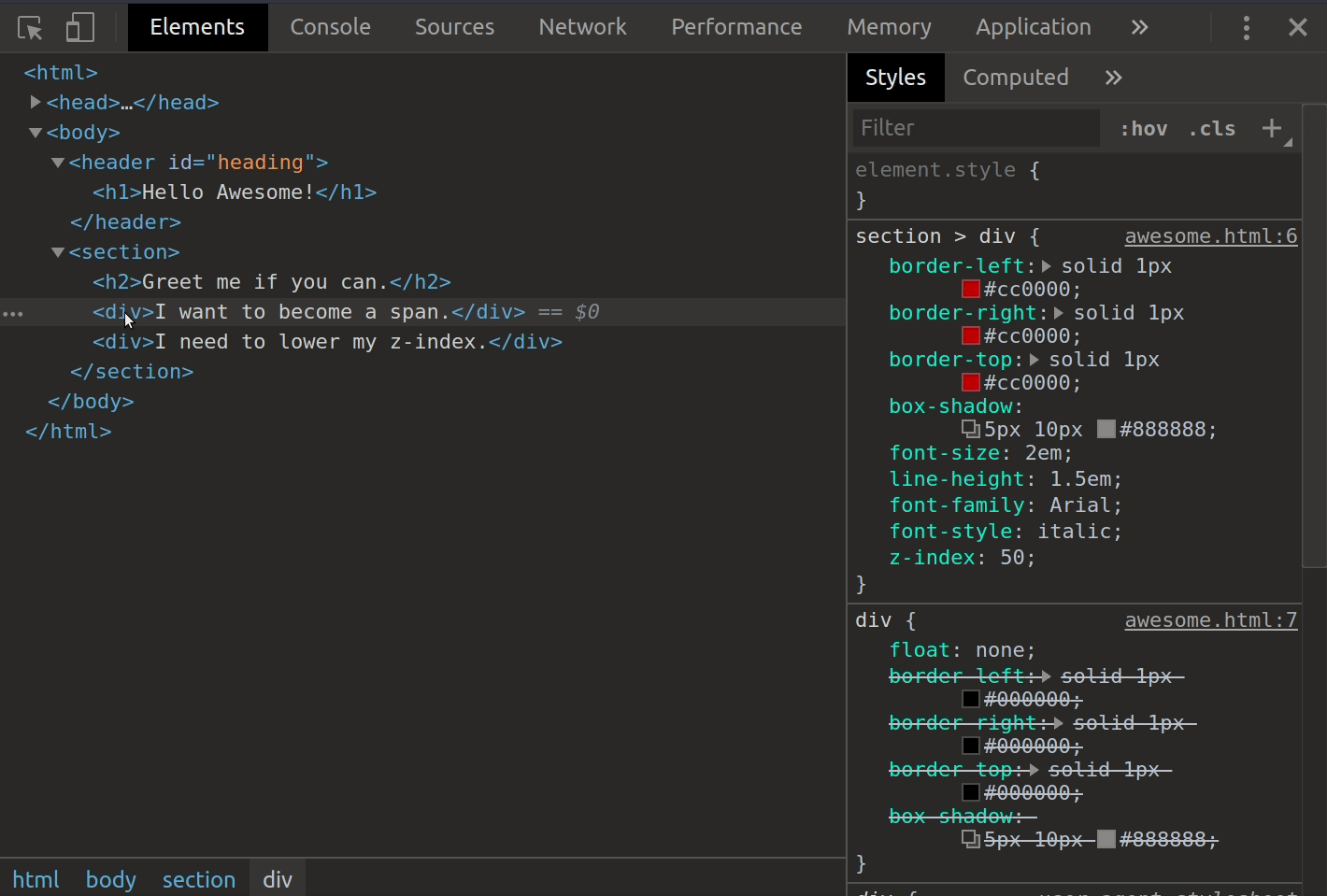Image resolution: width=1327 pixels, height=896 pixels.
Task: Open the border-left value expander arrow
Action: point(1047,266)
